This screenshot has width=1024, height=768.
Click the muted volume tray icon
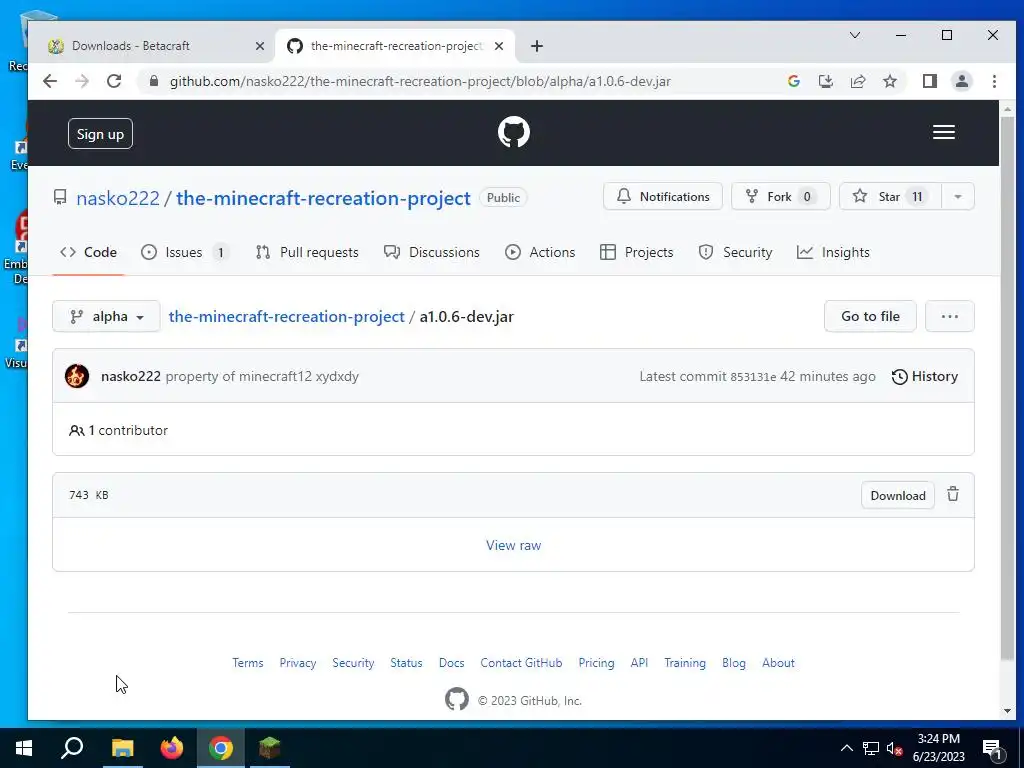(x=894, y=748)
